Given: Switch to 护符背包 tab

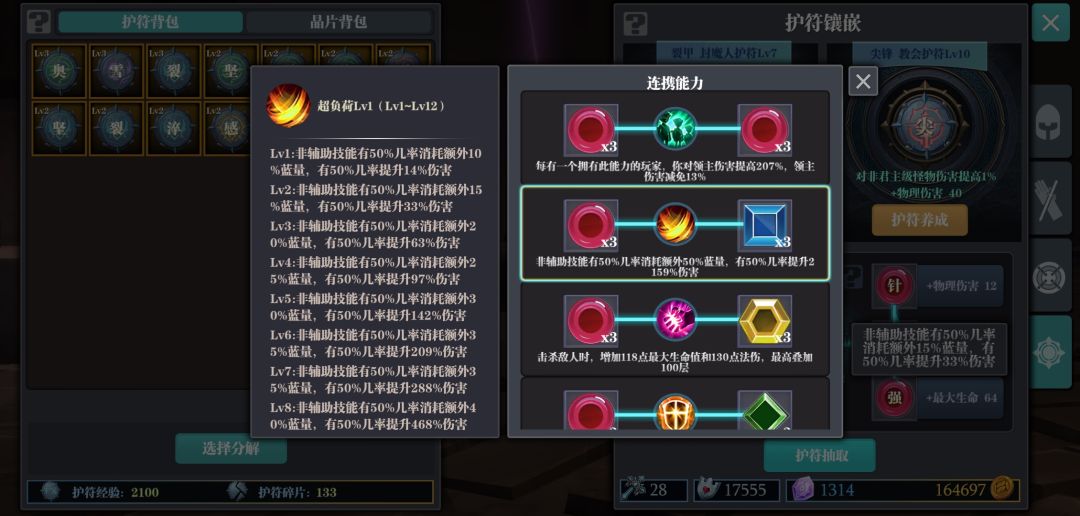Looking at the screenshot, I should pos(150,22).
